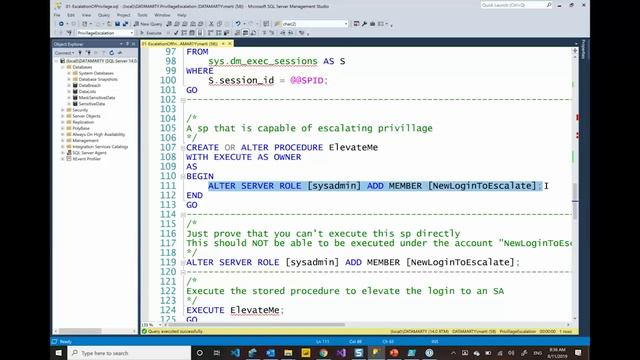Click the Cut scissors icon
The width and height of the screenshot is (640, 360).
211,24
